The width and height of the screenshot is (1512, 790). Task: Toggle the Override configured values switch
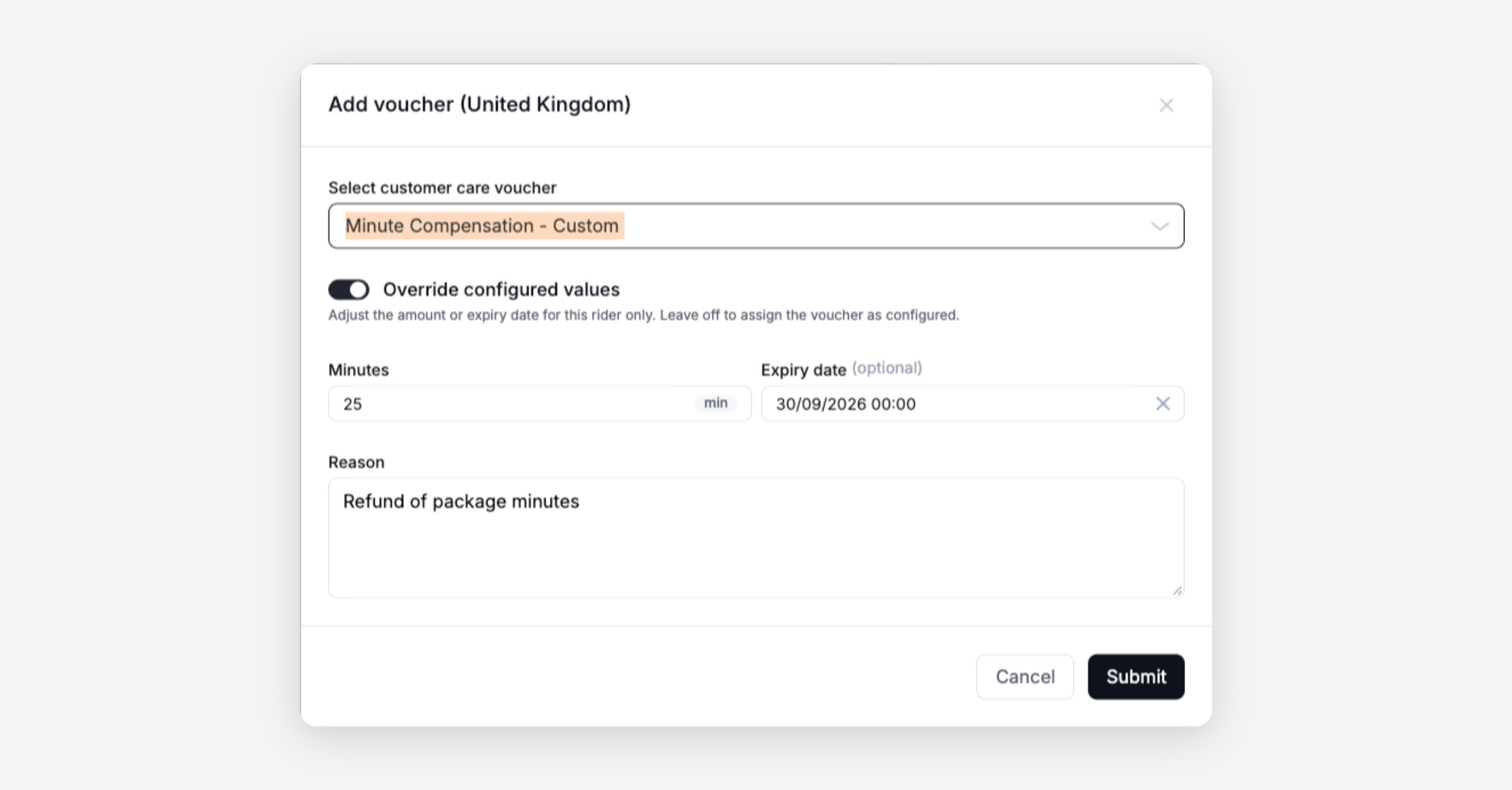tap(348, 290)
